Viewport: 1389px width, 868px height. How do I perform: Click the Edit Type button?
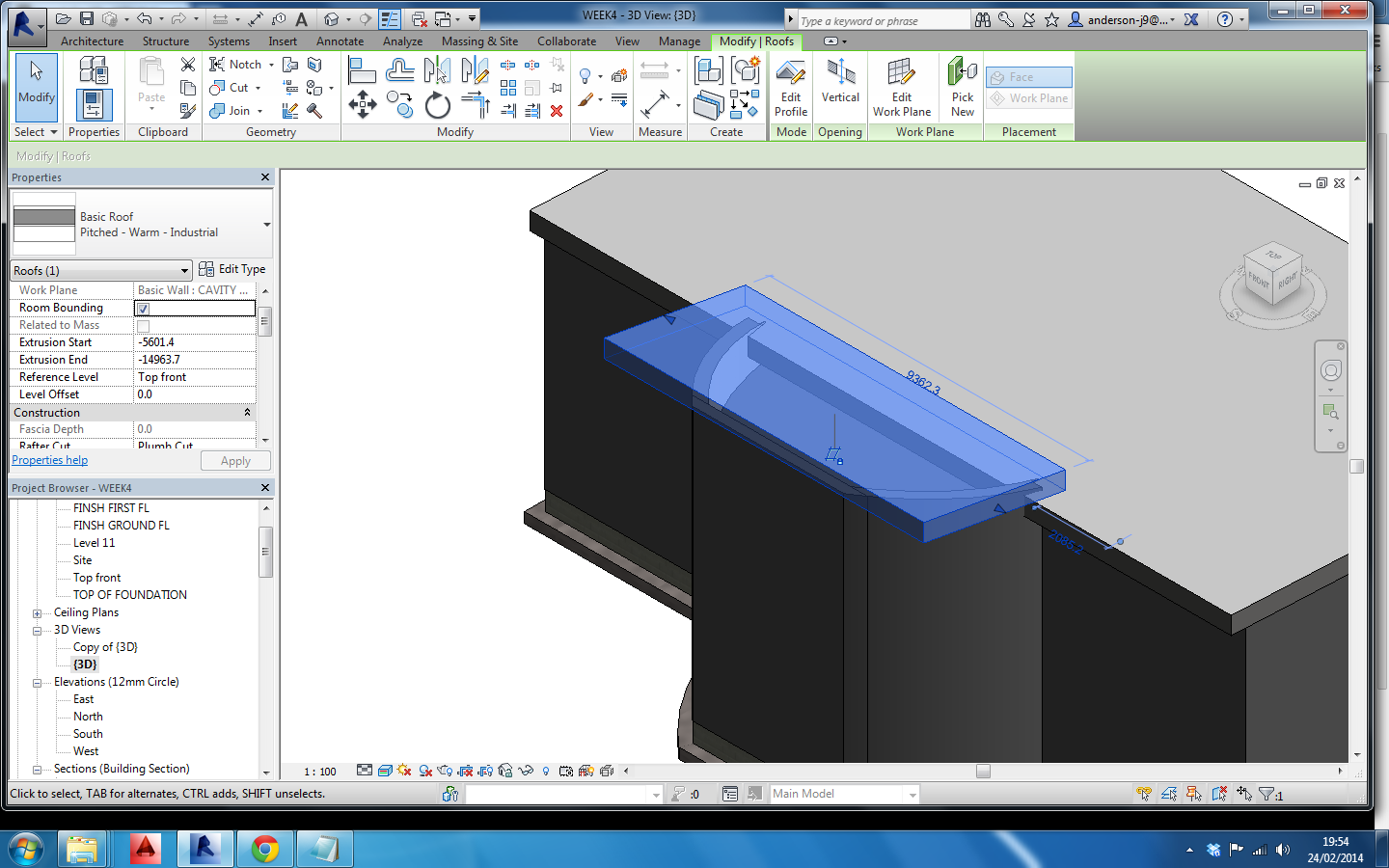coord(232,270)
